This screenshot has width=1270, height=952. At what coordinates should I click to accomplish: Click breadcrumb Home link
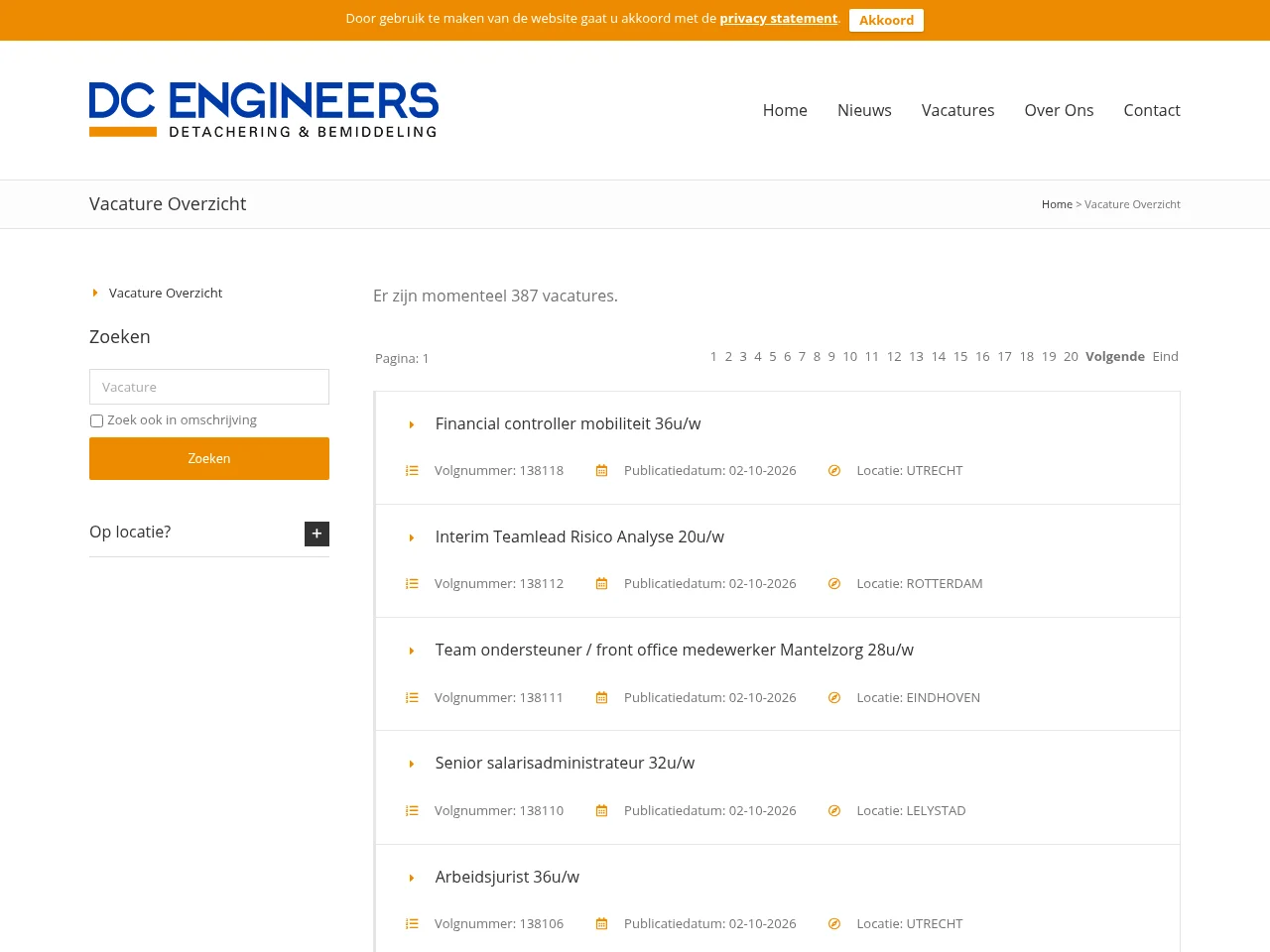(x=1057, y=204)
